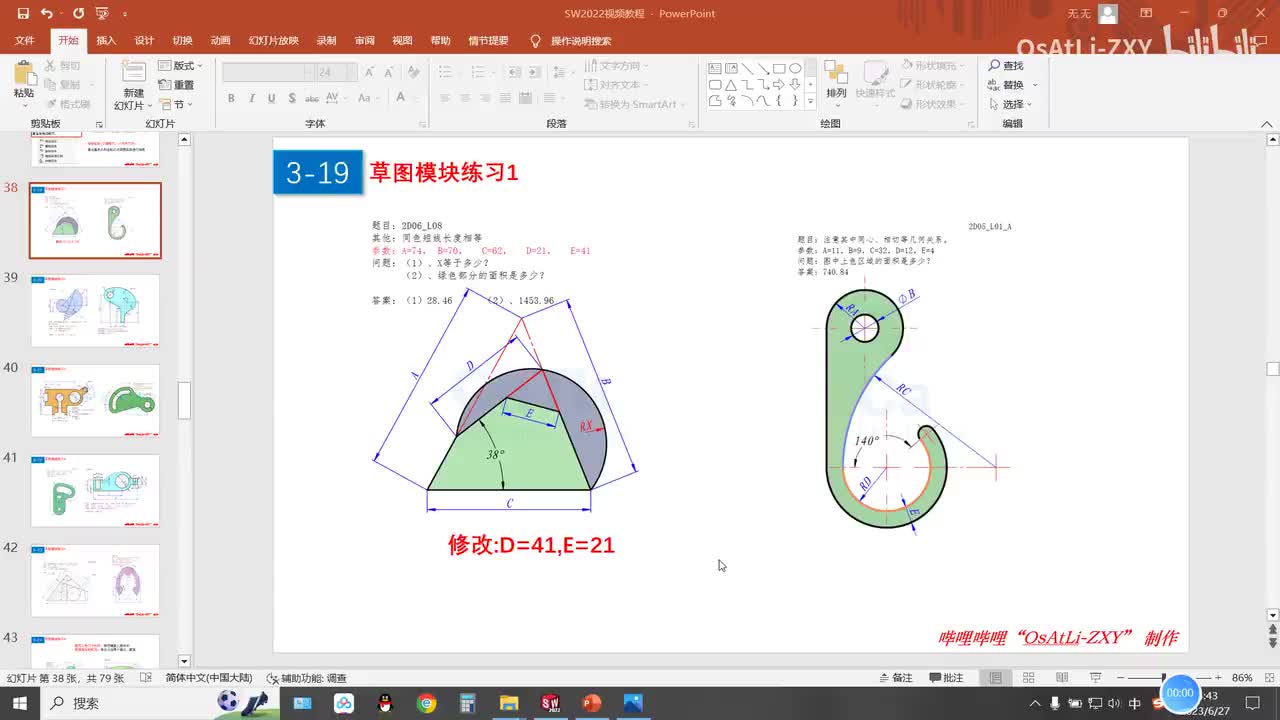
Task: Expand the shapes gallery More arrow
Action: pos(810,101)
